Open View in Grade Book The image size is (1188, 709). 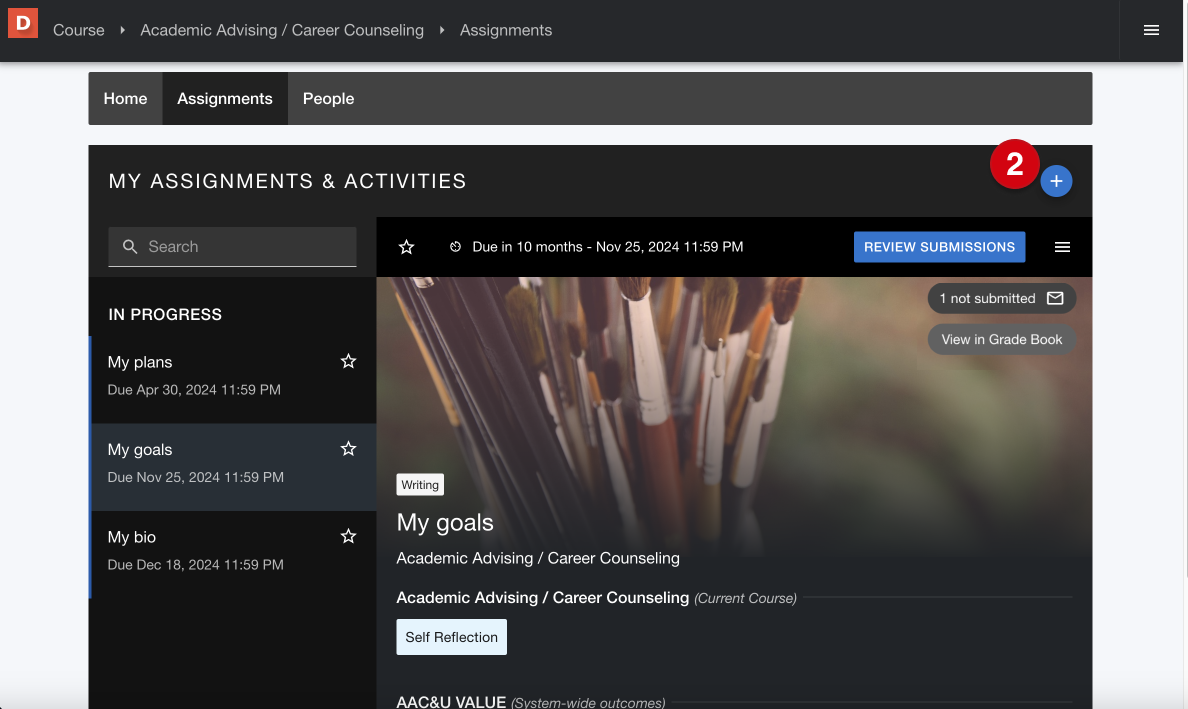point(1002,339)
